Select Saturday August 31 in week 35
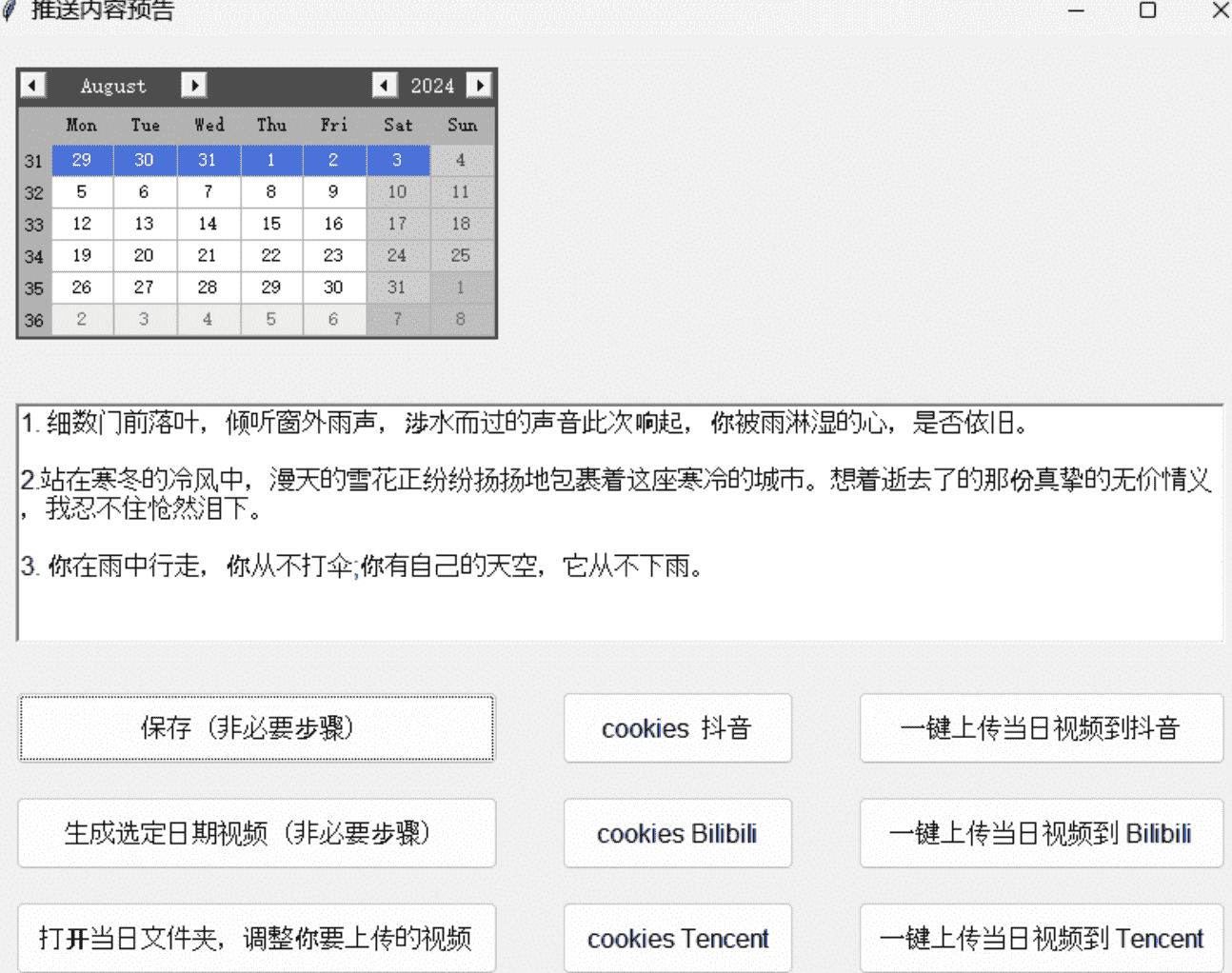 pos(398,288)
